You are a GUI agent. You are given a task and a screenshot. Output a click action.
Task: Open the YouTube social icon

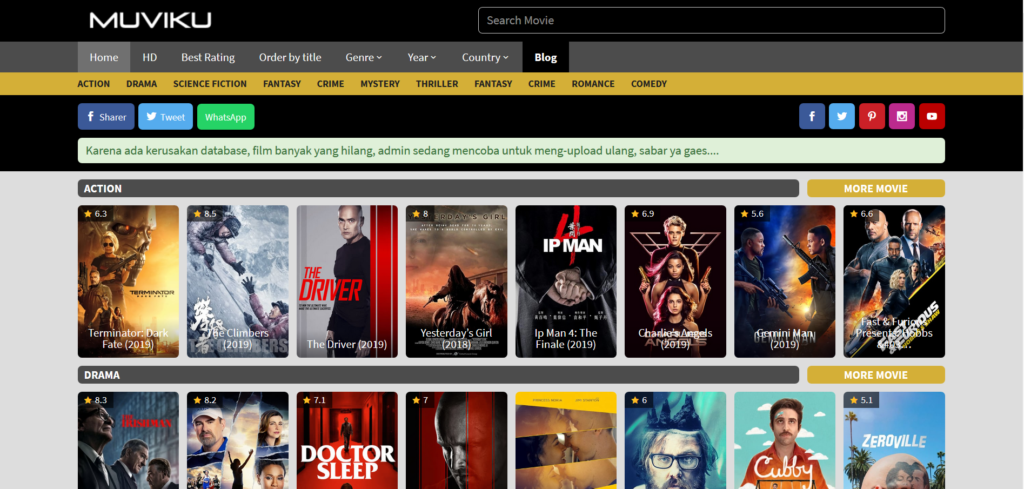(932, 117)
